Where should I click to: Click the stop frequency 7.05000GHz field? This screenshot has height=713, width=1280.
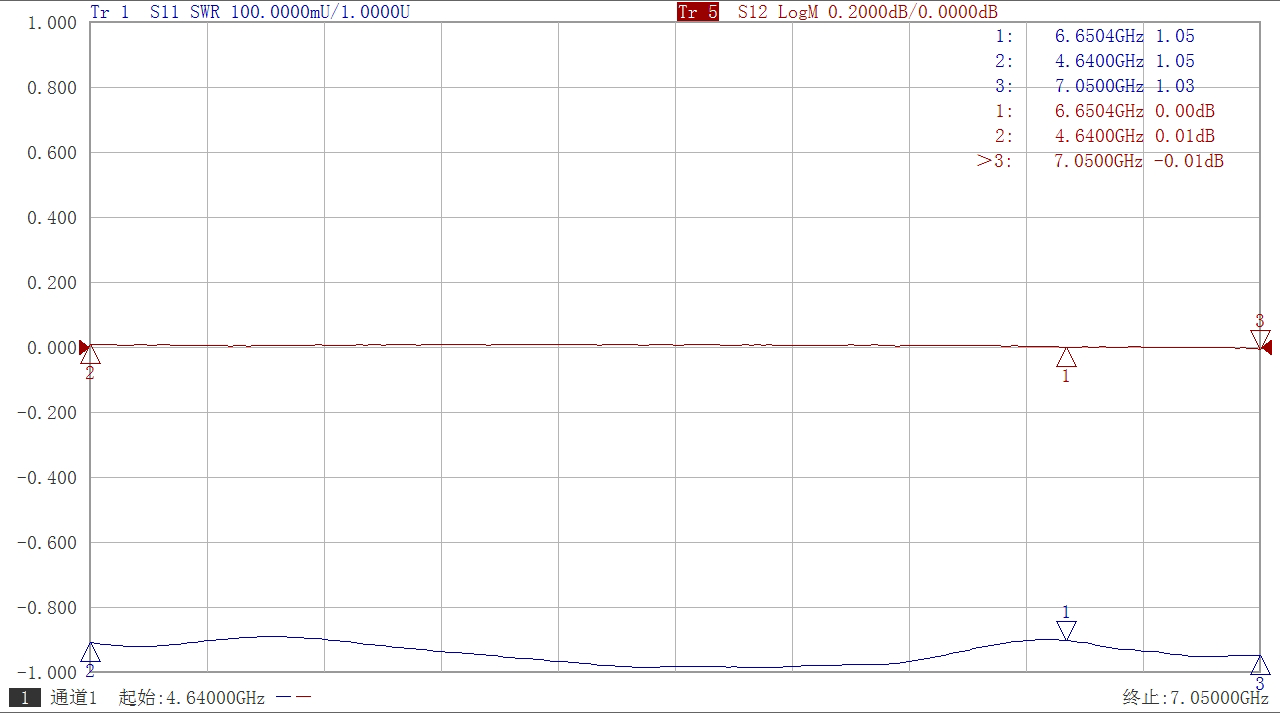[x=1195, y=698]
